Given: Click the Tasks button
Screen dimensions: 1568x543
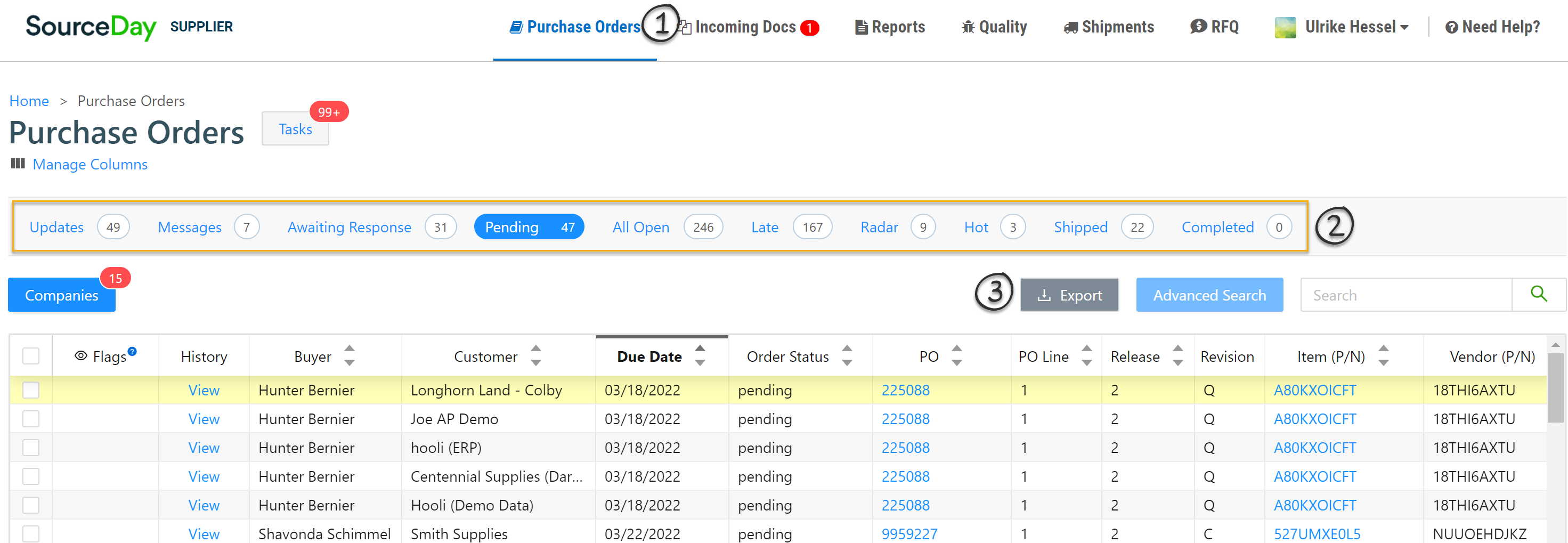Looking at the screenshot, I should coord(295,129).
